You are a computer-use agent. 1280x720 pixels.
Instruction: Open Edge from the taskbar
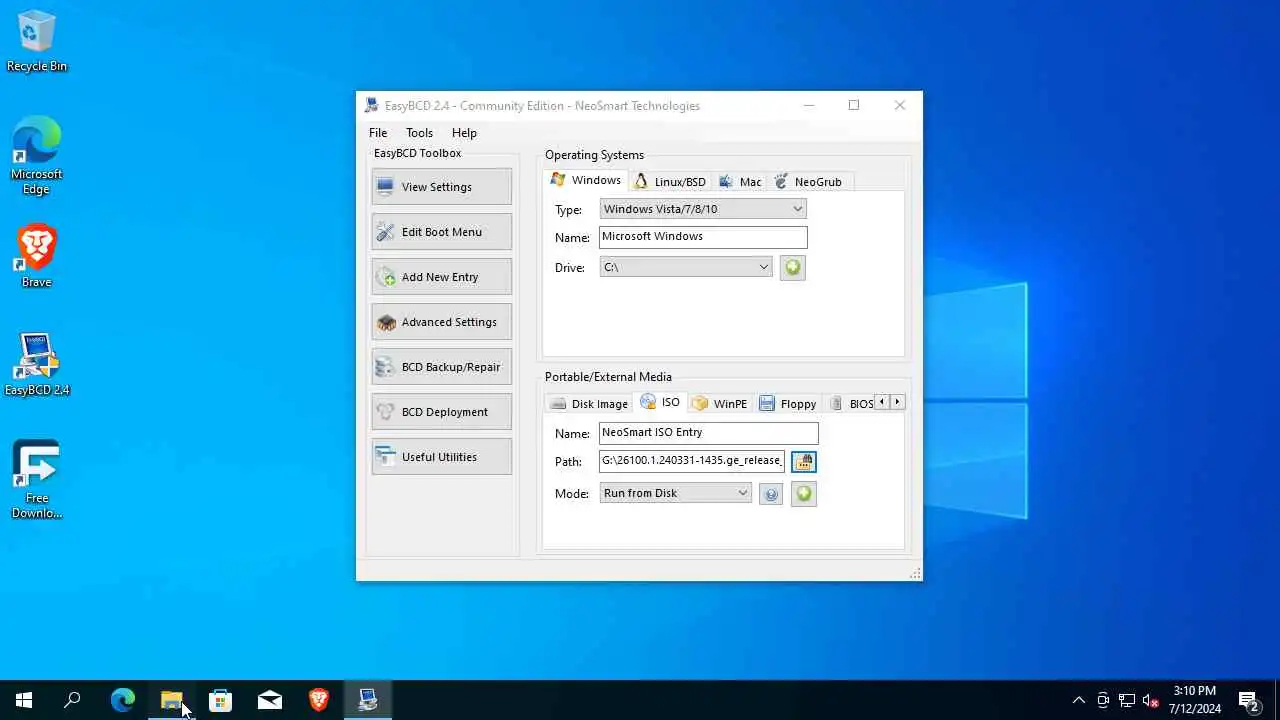click(x=122, y=700)
